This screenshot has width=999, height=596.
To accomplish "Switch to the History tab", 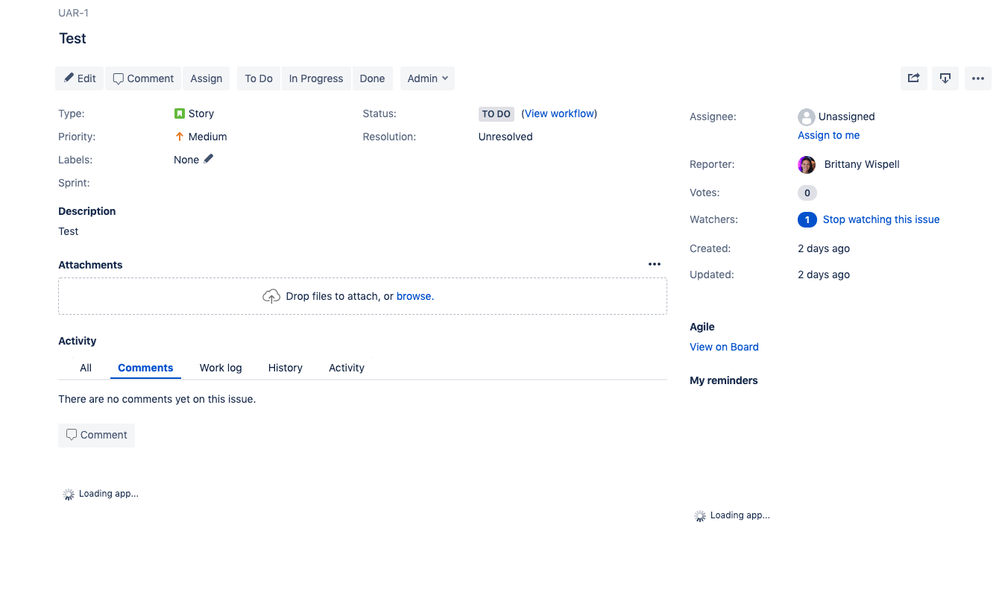I will coord(285,368).
